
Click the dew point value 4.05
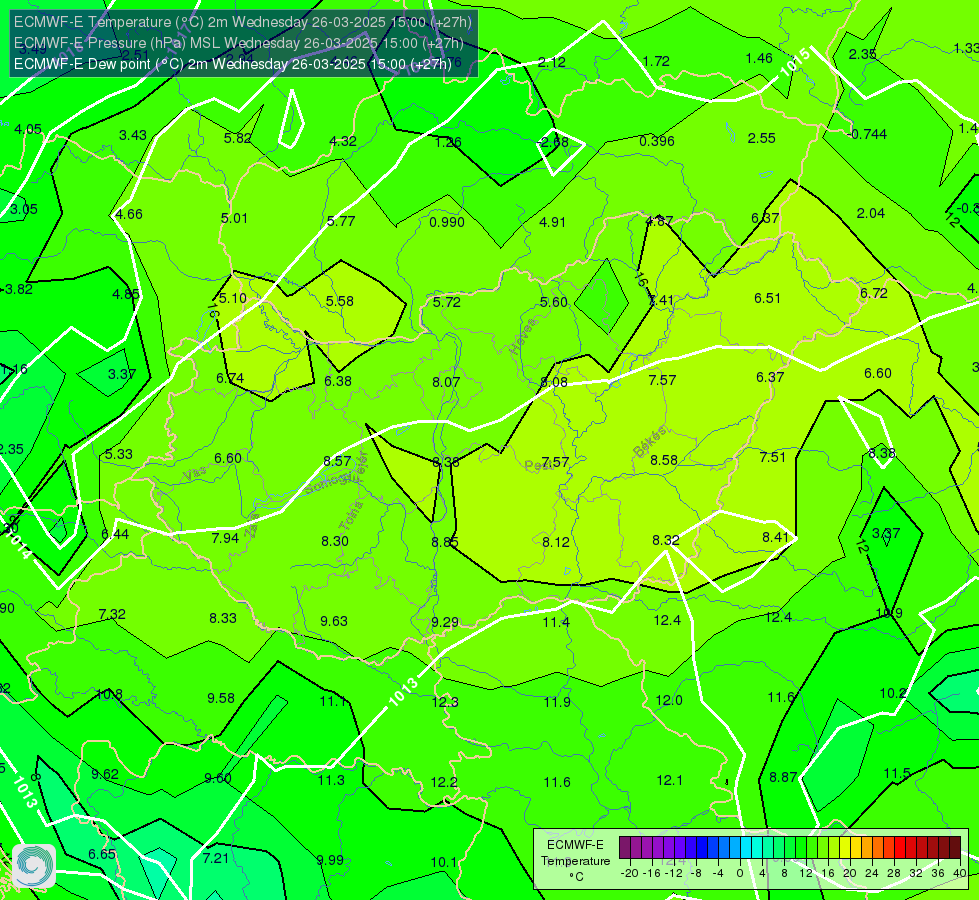(x=27, y=129)
